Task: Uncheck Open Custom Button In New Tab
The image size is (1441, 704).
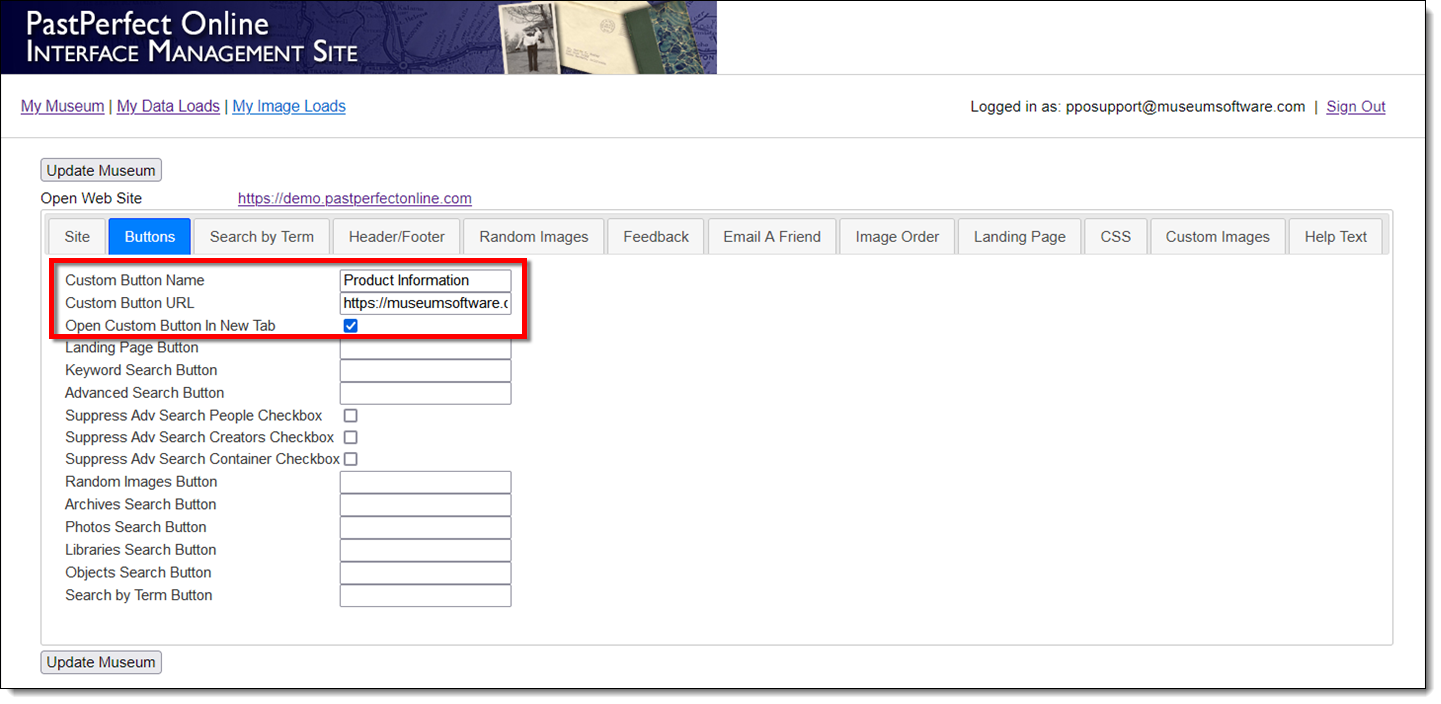Action: point(350,326)
